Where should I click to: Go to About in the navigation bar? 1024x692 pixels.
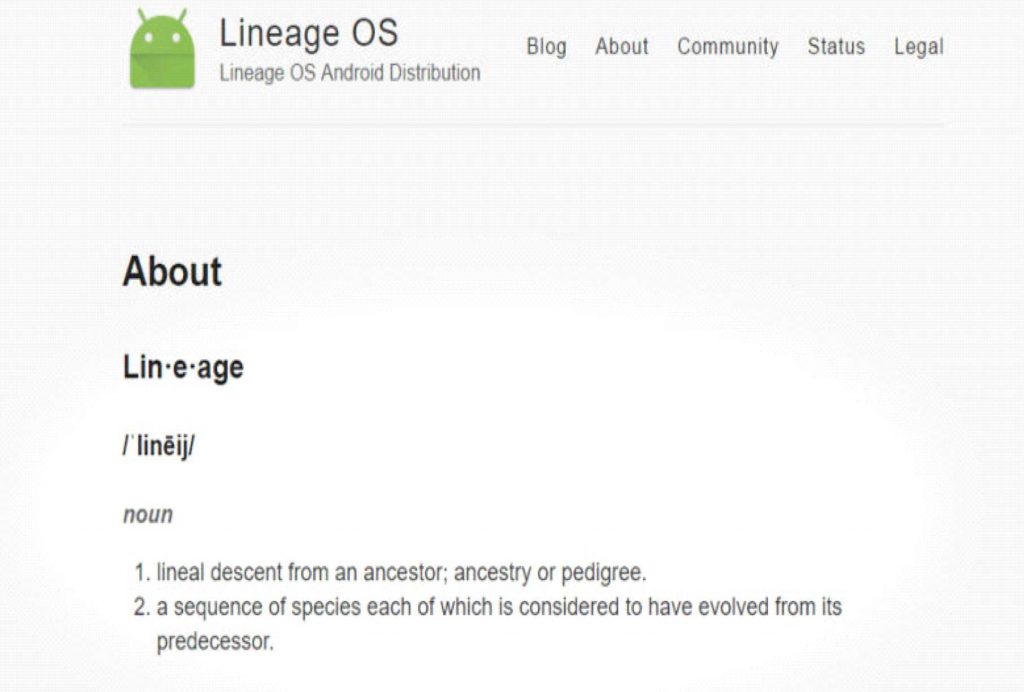pos(621,47)
